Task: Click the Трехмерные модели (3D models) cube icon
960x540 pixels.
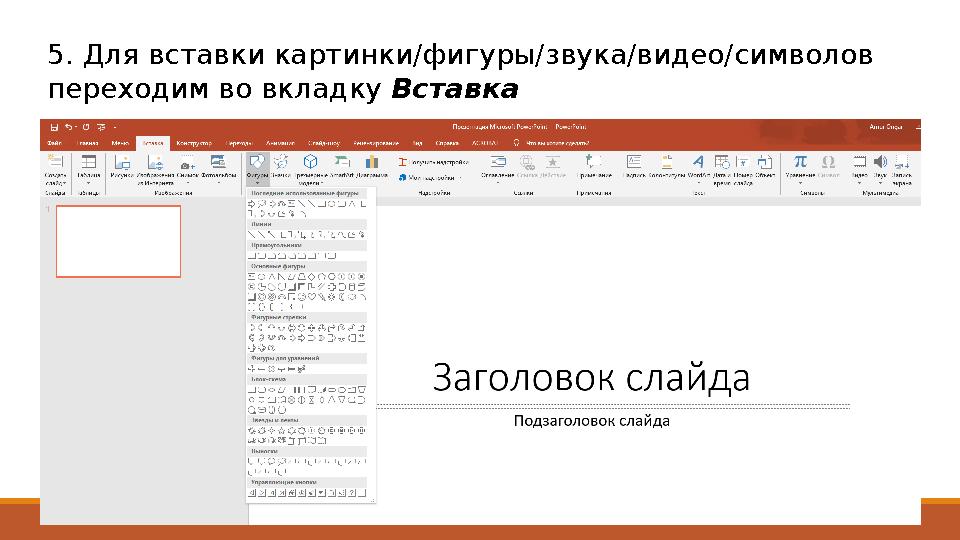Action: (310, 162)
